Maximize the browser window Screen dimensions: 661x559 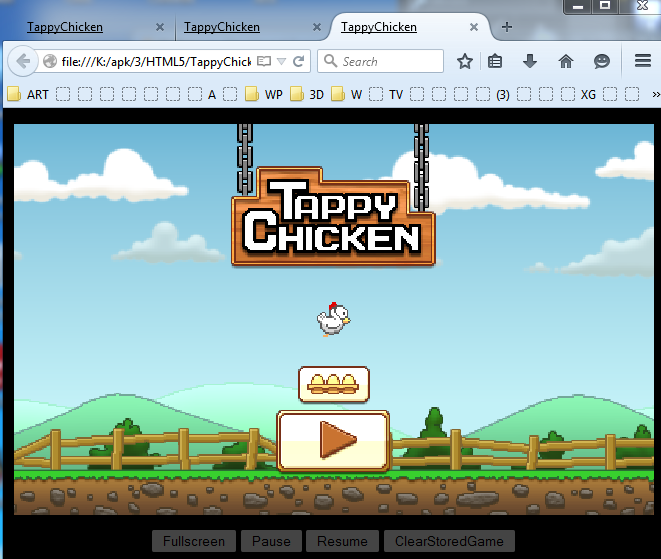pos(605,6)
